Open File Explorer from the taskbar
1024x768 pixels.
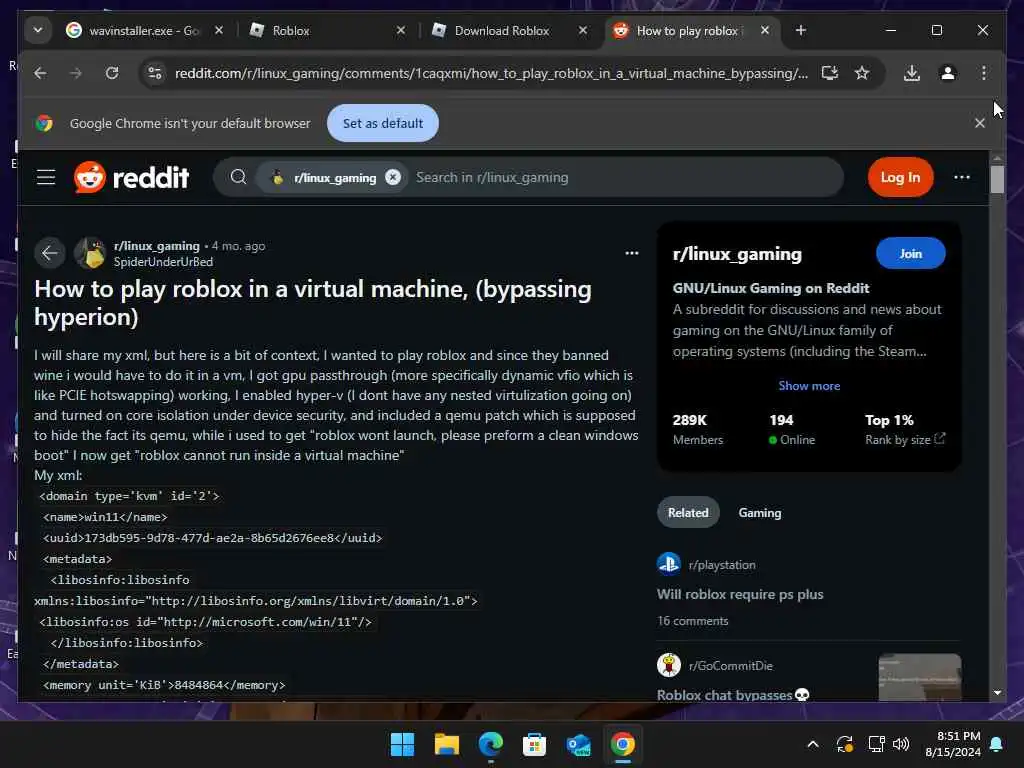coord(447,744)
